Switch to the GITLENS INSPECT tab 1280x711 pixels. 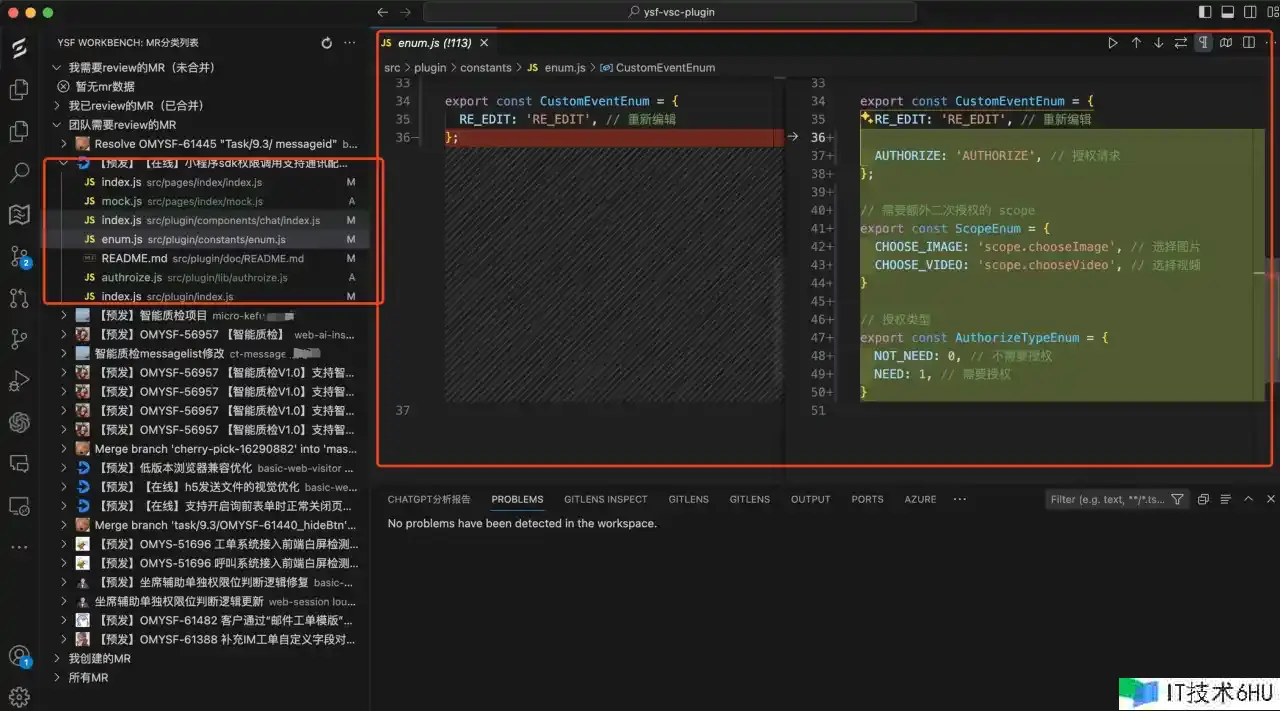(605, 499)
